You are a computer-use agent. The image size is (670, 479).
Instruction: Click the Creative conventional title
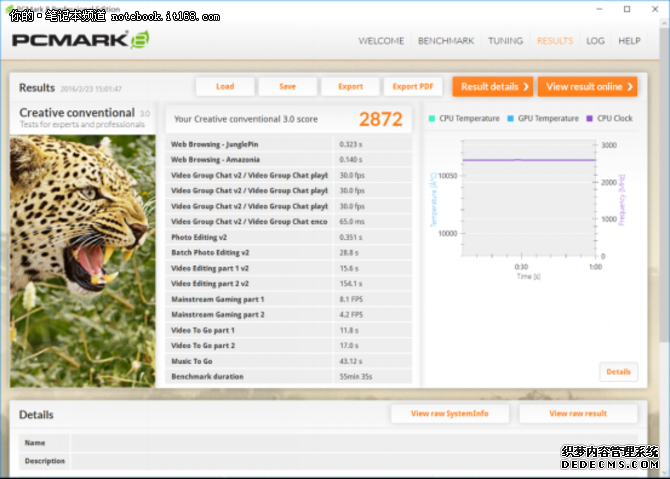[x=77, y=113]
